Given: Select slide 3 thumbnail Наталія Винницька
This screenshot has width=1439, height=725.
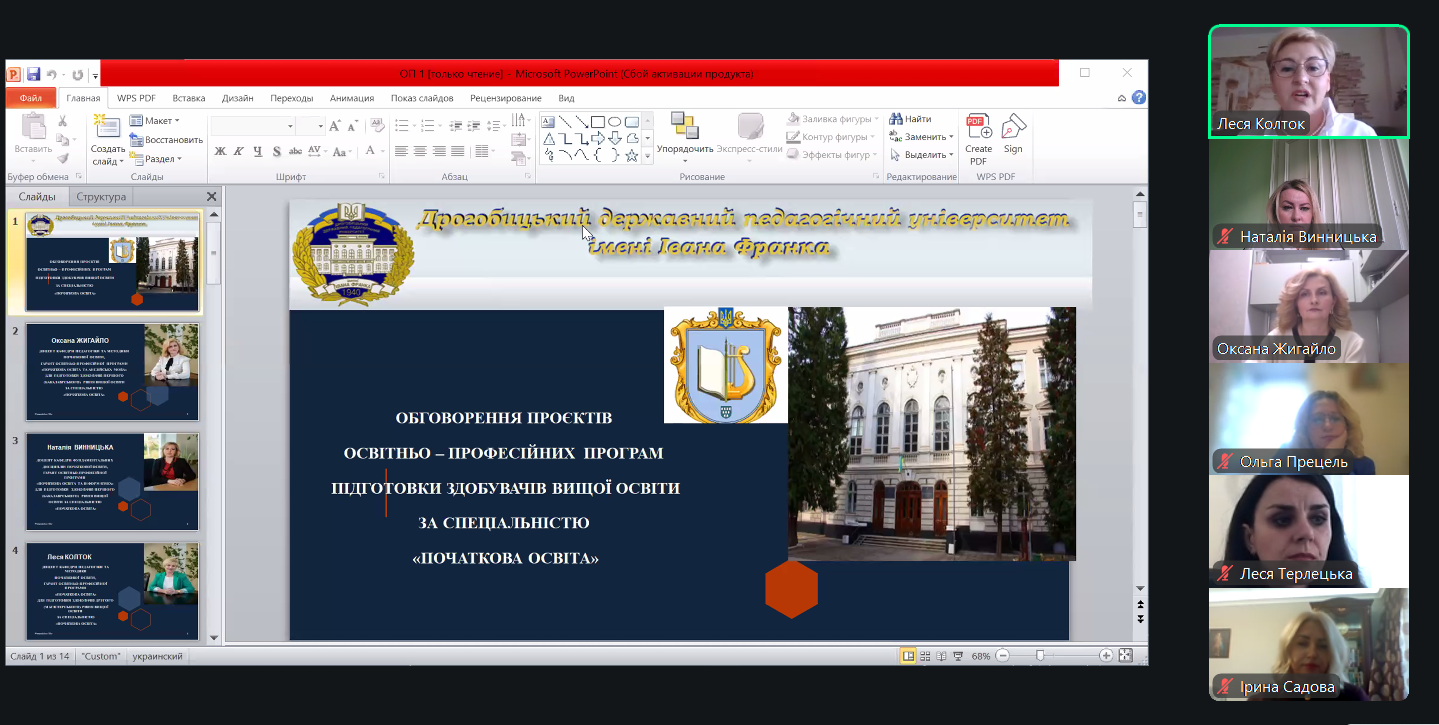Looking at the screenshot, I should (112, 481).
